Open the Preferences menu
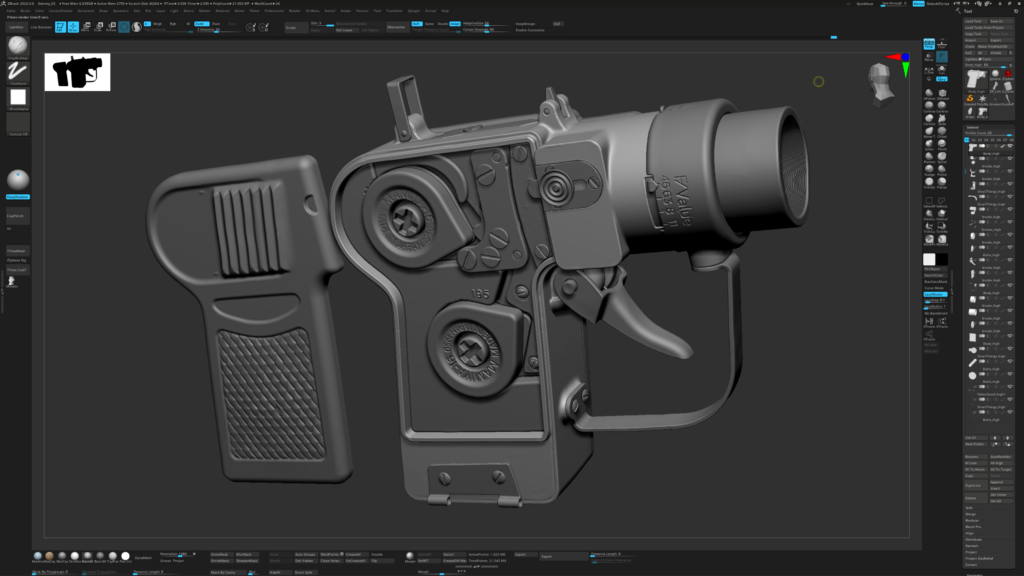This screenshot has height=576, width=1024. [273, 11]
